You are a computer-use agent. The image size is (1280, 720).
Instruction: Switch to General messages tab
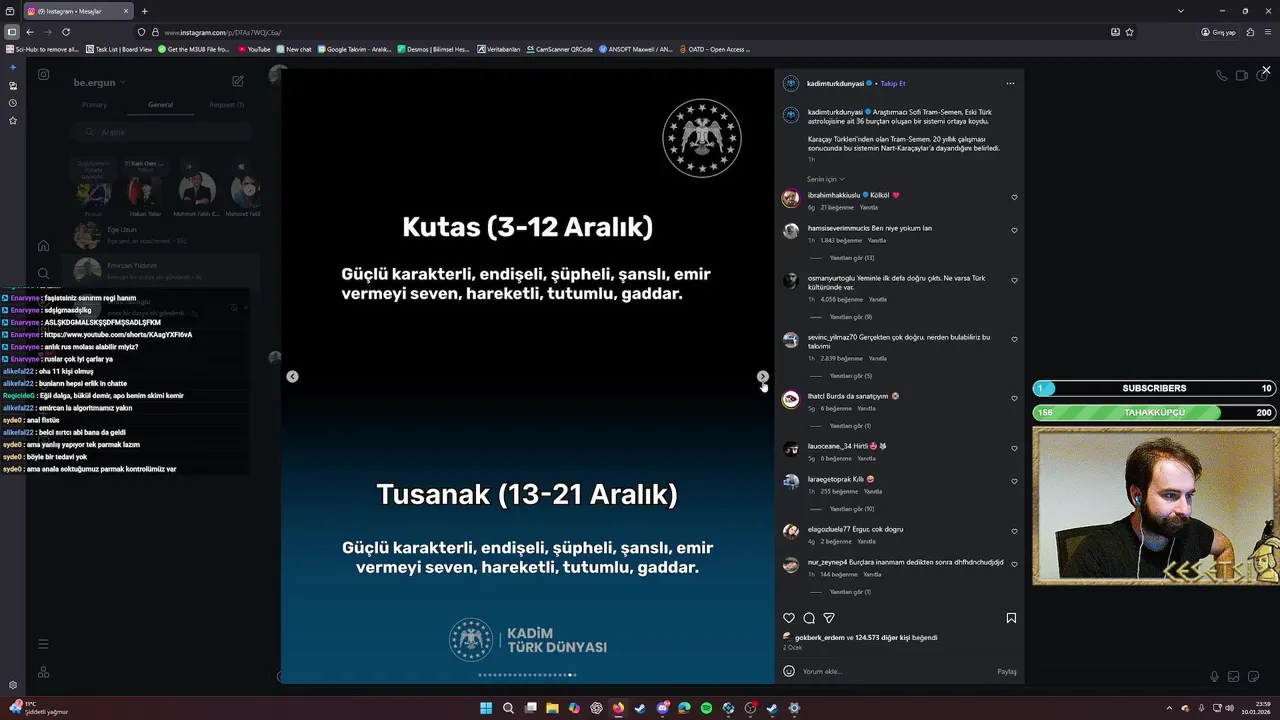(160, 105)
